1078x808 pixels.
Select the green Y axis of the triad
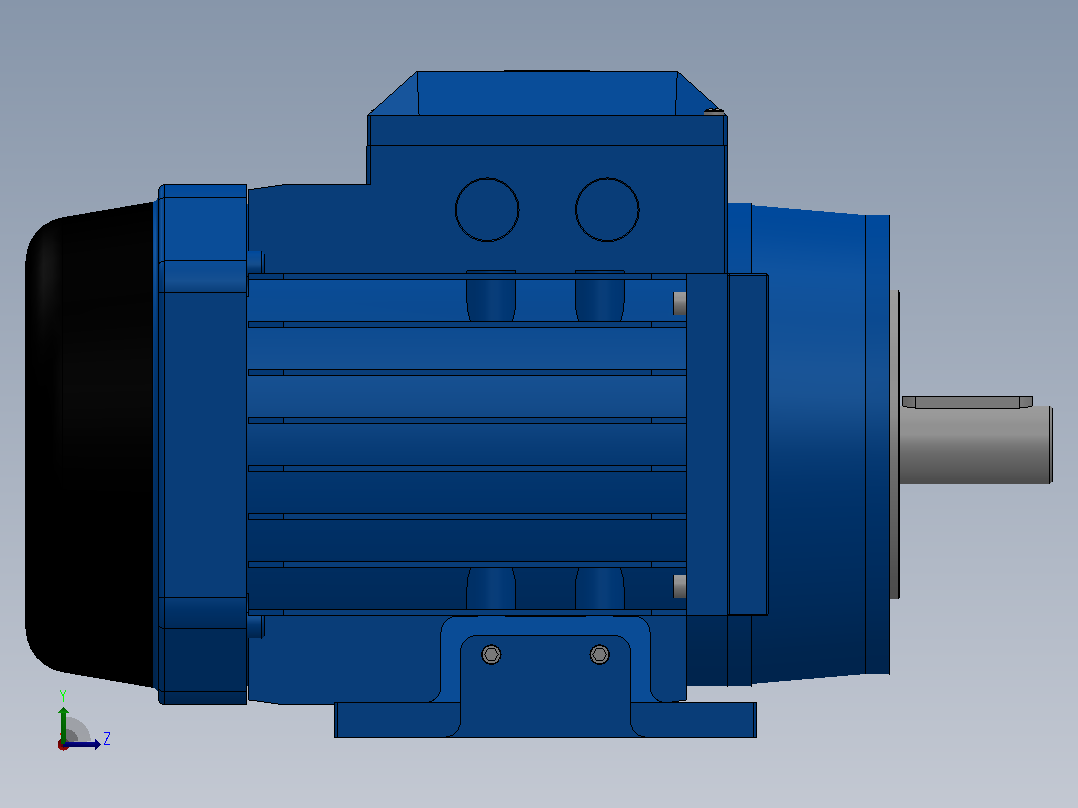[63, 722]
